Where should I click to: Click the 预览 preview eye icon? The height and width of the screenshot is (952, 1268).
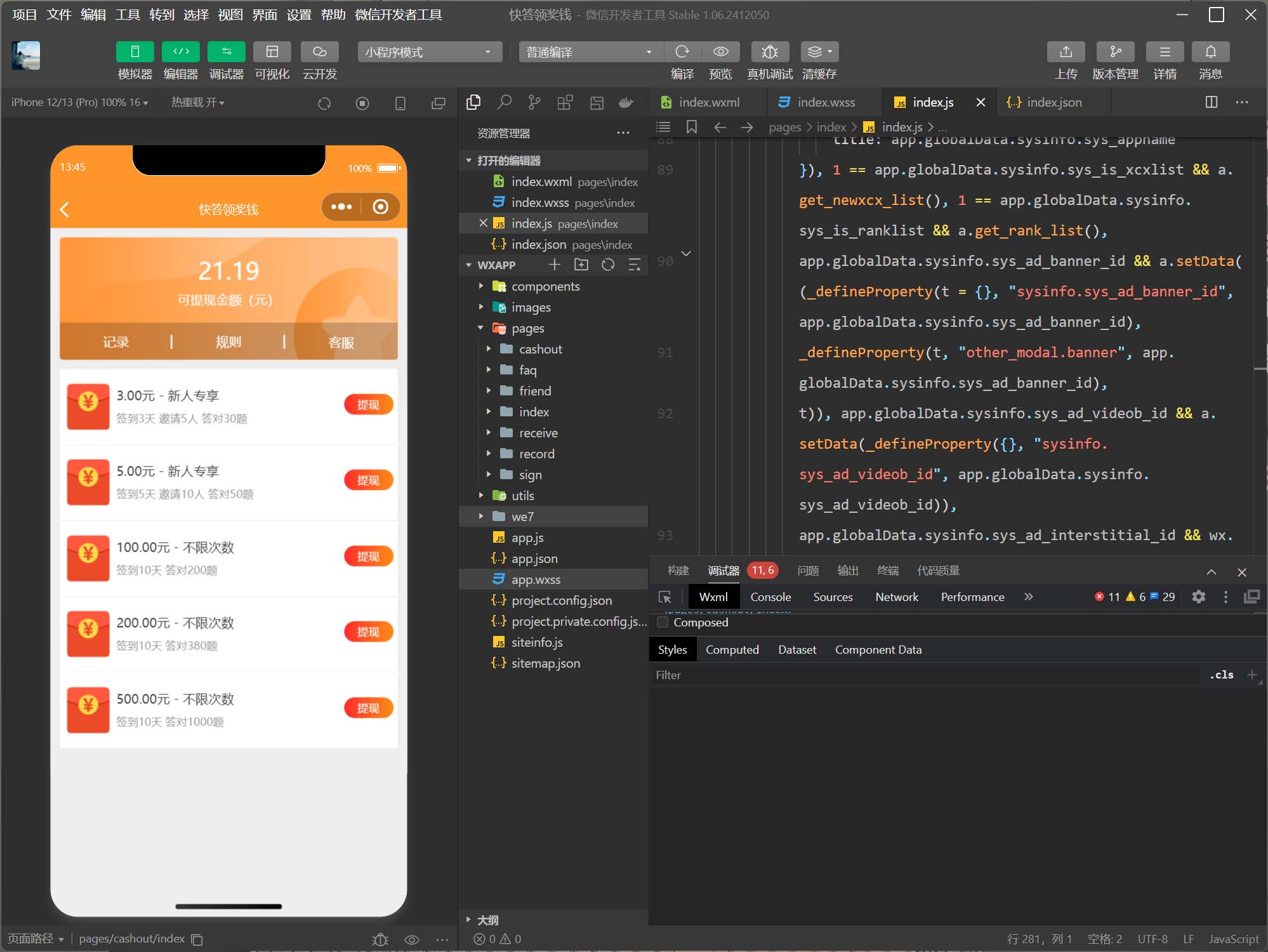(720, 51)
